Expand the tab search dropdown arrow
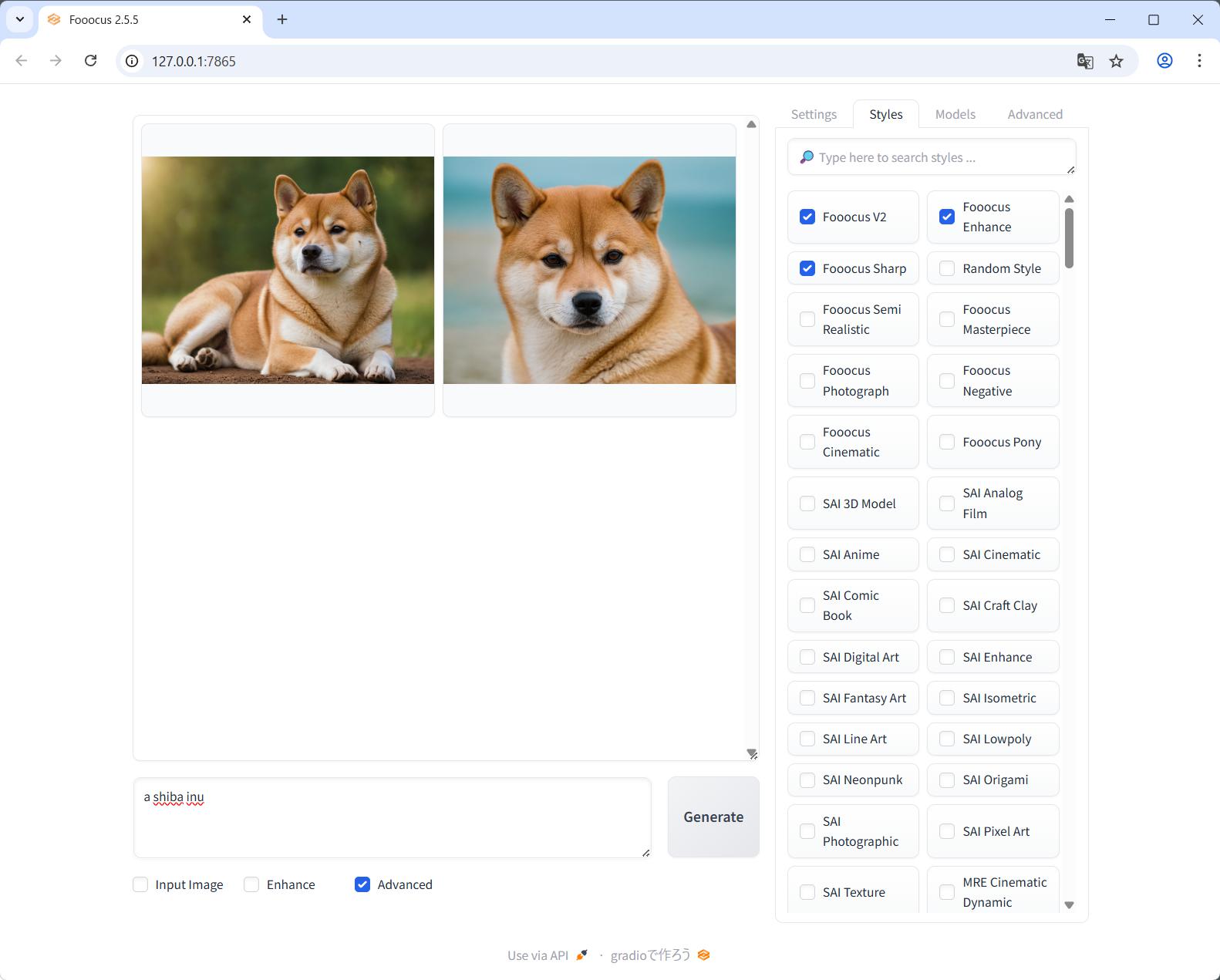The image size is (1220, 980). (x=19, y=19)
